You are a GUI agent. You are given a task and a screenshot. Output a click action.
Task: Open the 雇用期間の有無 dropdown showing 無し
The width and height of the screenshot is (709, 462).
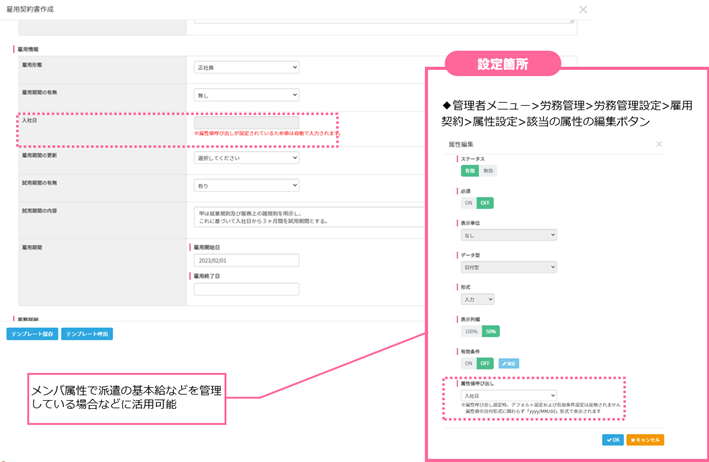[246, 95]
